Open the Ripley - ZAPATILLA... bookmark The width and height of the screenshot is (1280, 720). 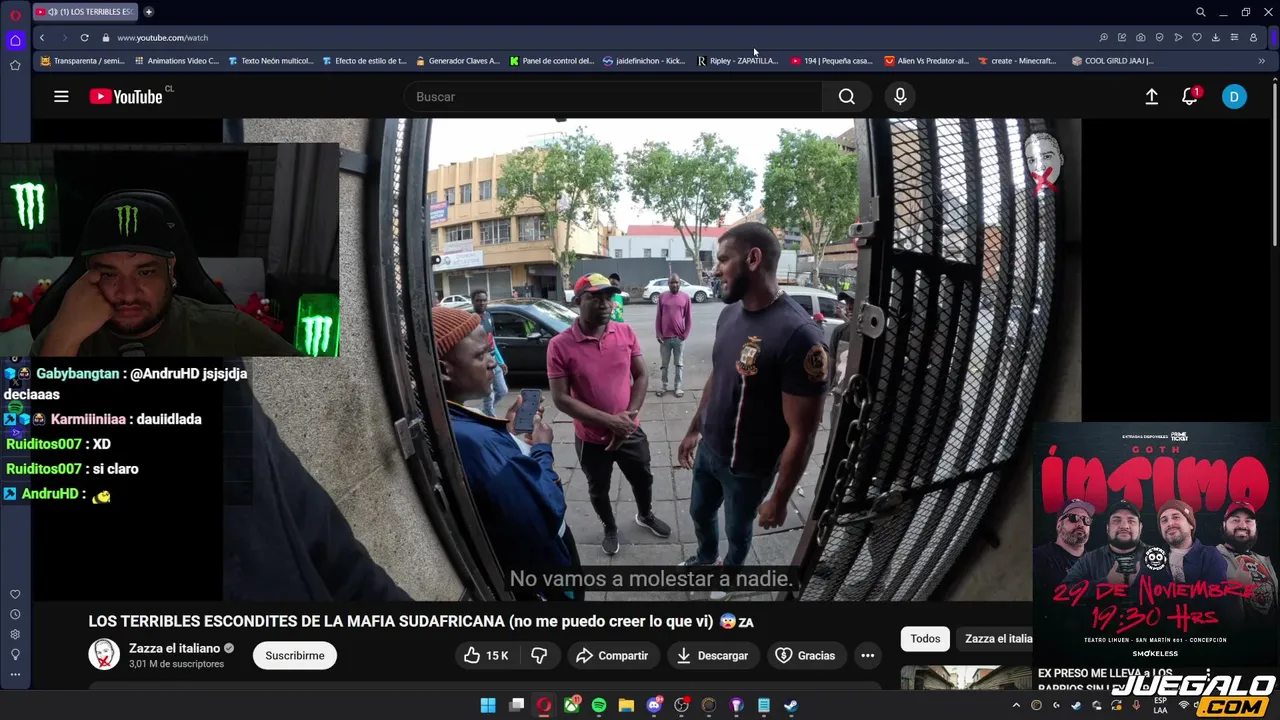point(738,61)
